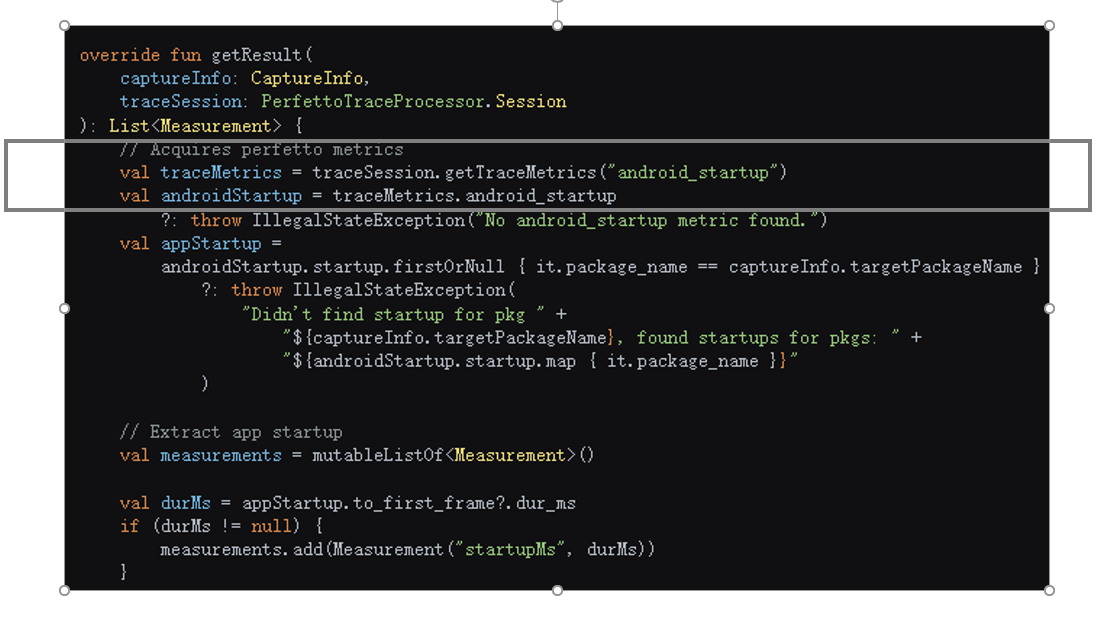Viewport: 1114px width, 632px height.
Task: Click the "// Extract app startup" comment
Action: pos(230,432)
